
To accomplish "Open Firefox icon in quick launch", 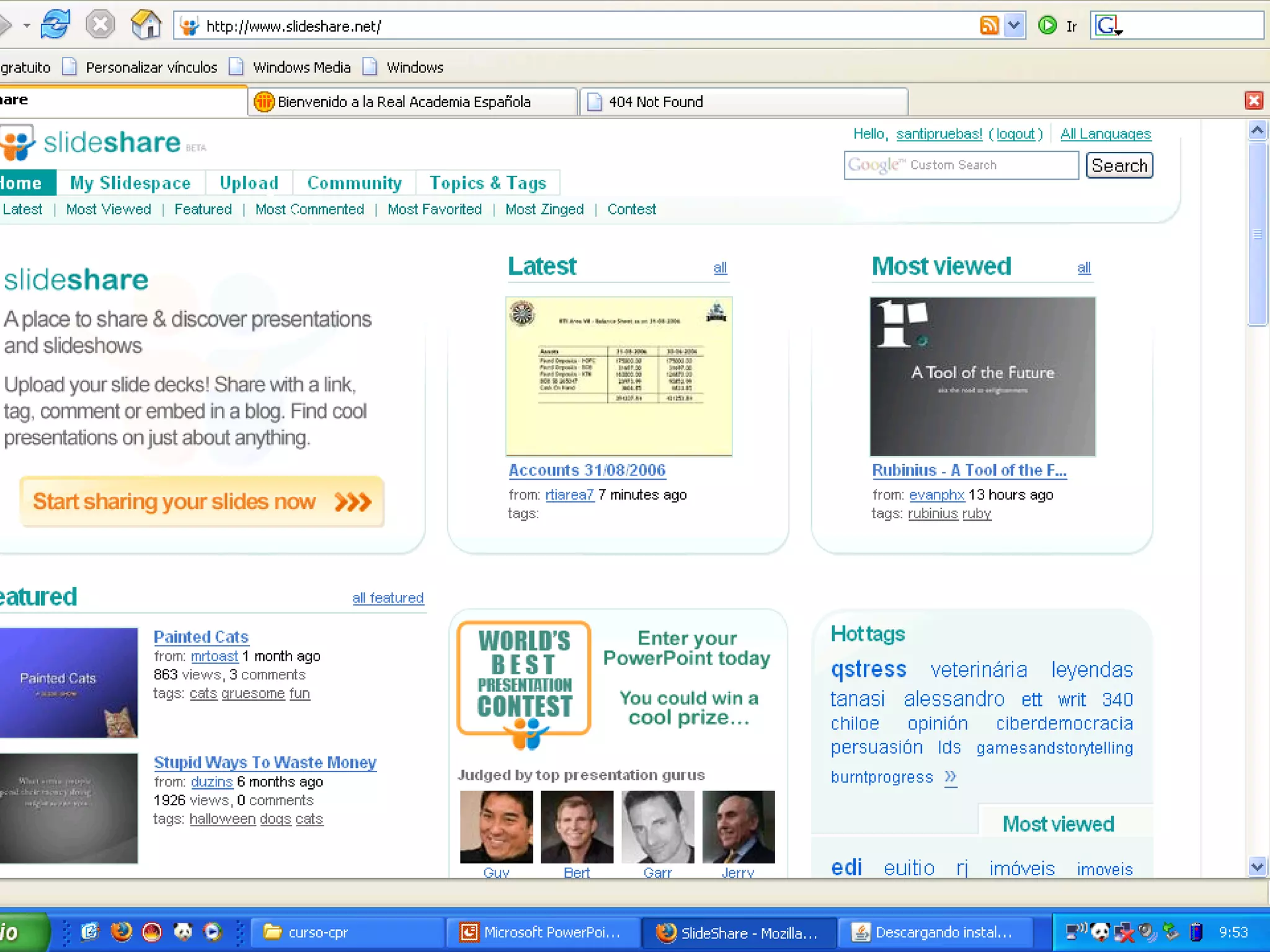I will coord(122,932).
